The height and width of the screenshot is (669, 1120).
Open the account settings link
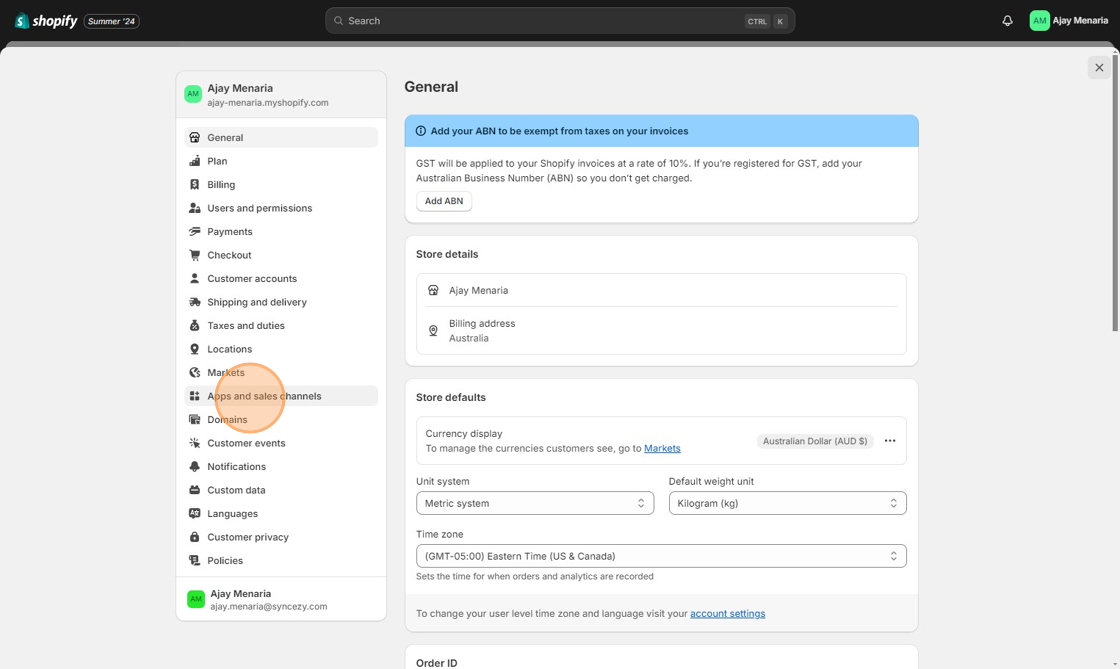pos(727,614)
